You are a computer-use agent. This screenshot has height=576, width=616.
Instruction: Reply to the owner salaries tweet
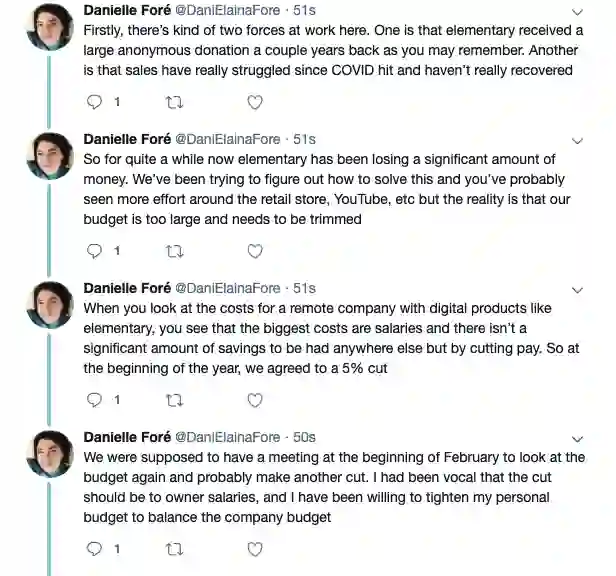95,549
